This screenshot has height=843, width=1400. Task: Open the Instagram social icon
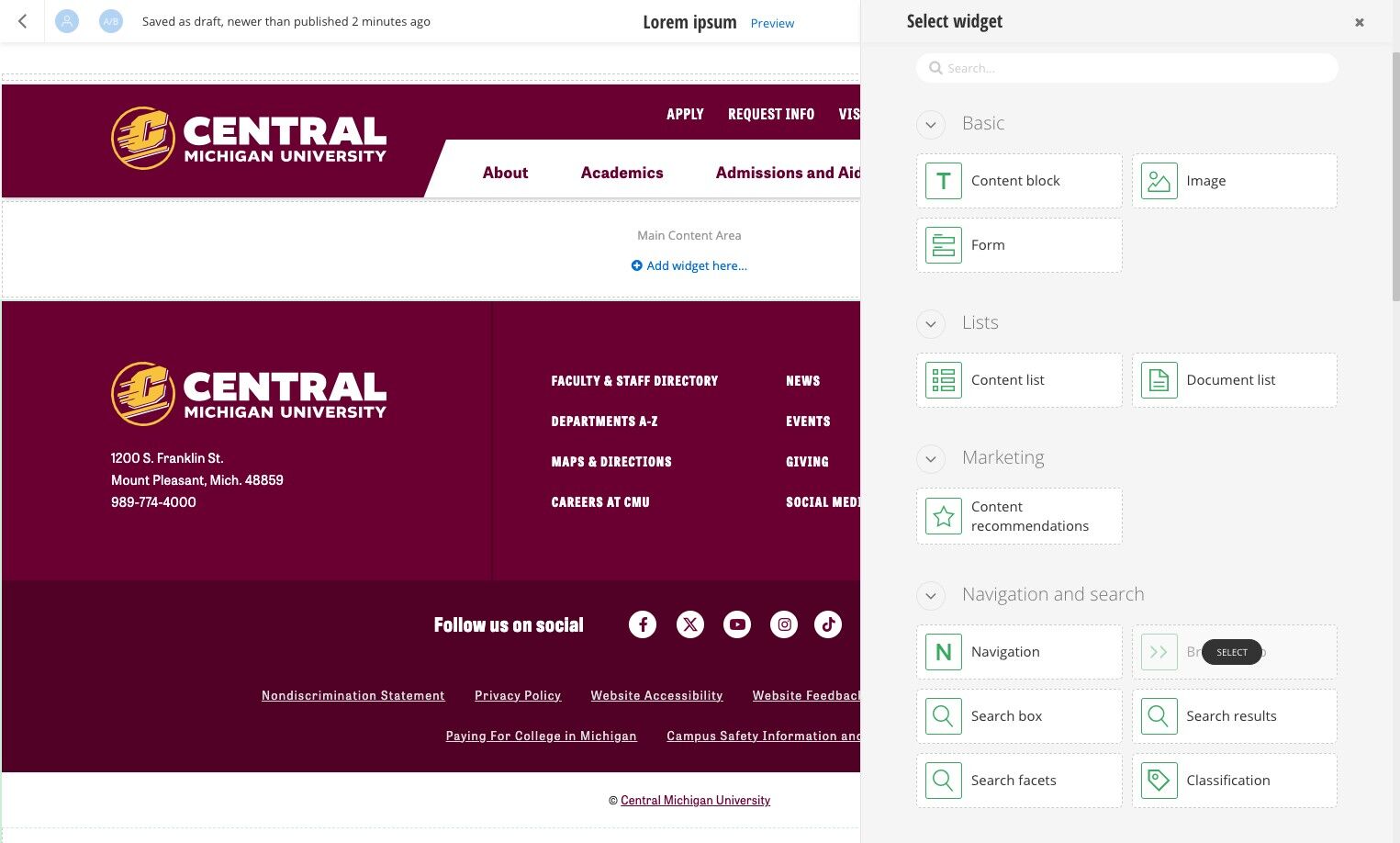pyautogui.click(x=784, y=624)
